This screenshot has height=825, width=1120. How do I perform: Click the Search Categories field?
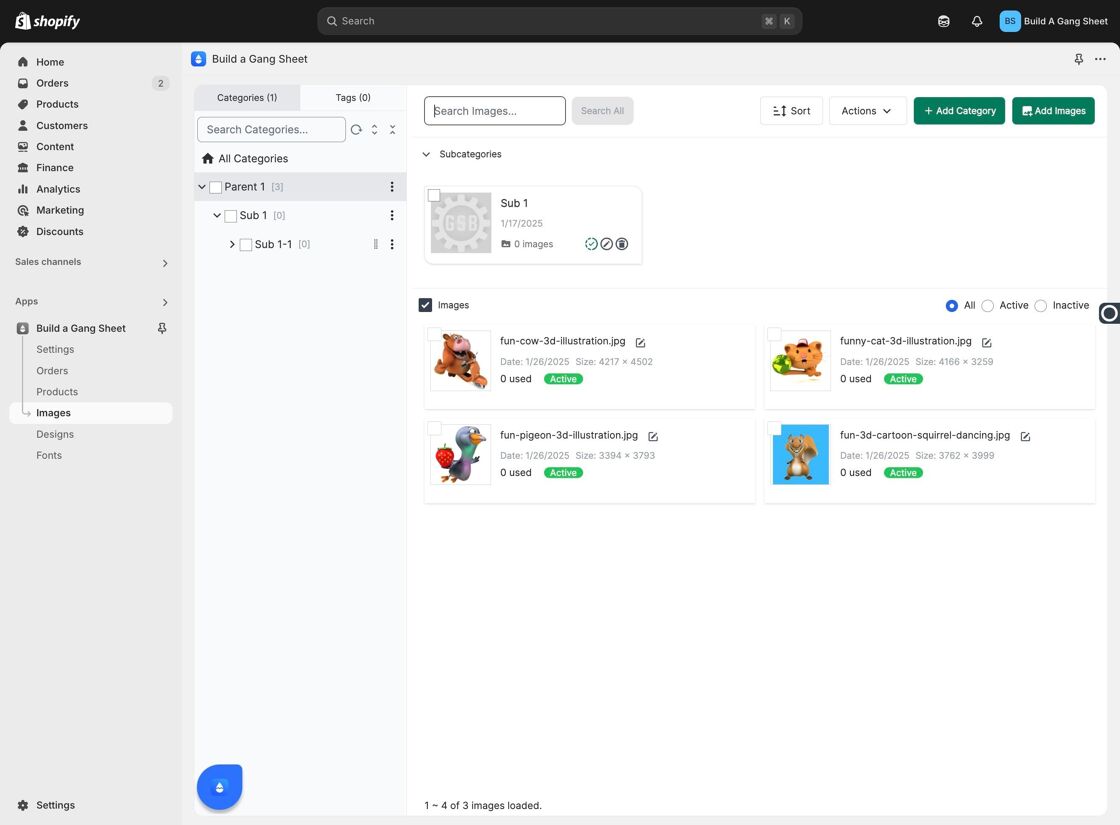click(x=271, y=129)
